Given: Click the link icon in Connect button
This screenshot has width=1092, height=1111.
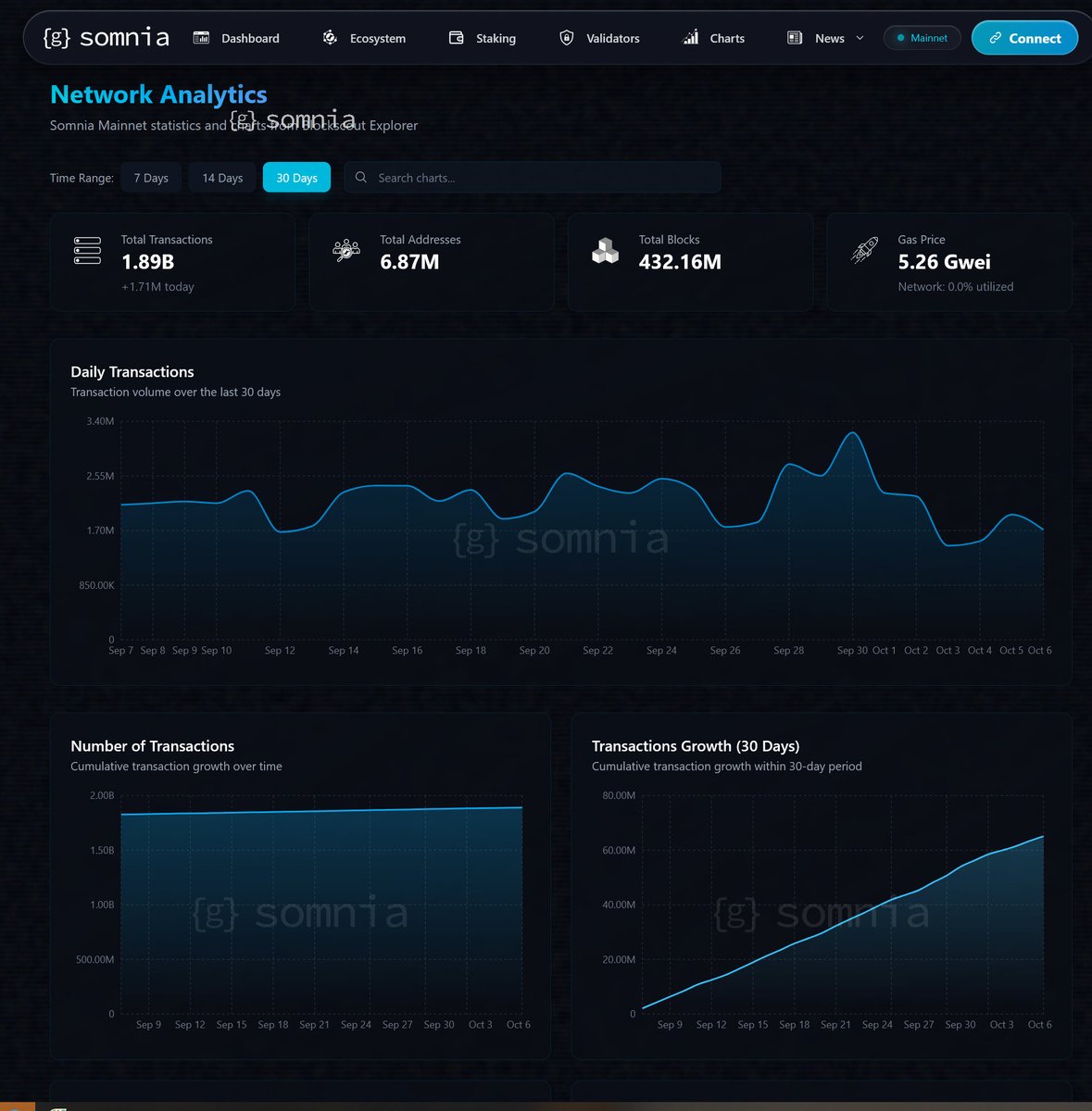Looking at the screenshot, I should (996, 38).
